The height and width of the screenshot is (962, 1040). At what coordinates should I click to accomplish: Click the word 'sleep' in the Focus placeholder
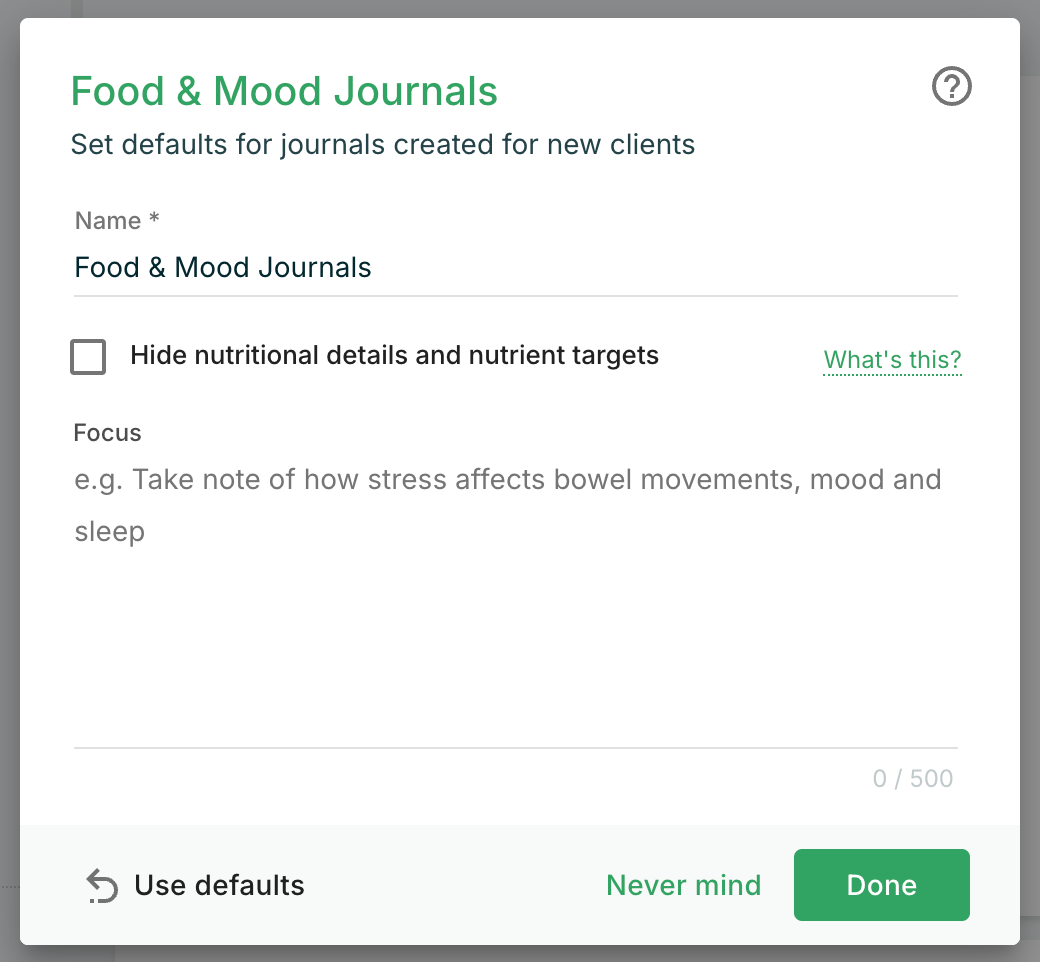click(x=109, y=531)
